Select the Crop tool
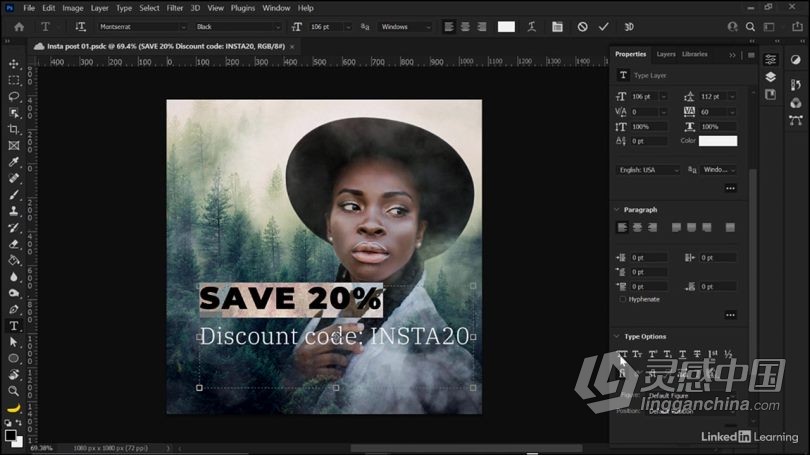 click(14, 129)
